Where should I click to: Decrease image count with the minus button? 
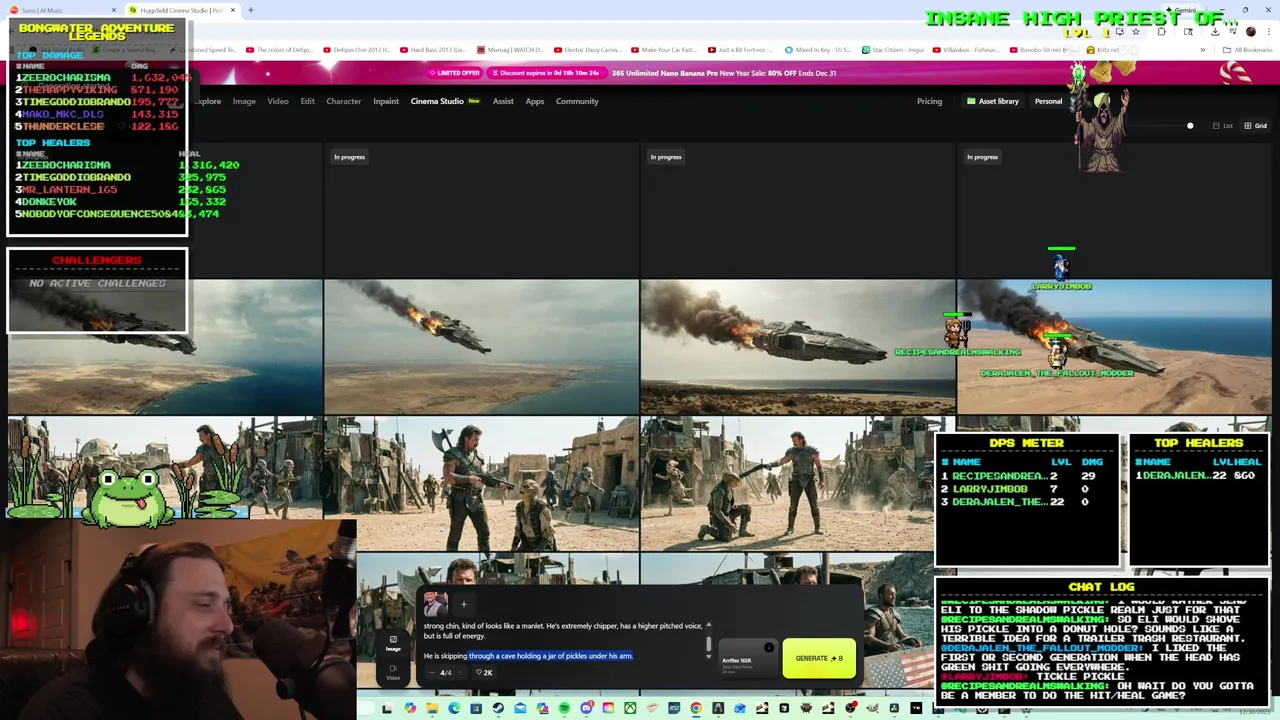432,672
